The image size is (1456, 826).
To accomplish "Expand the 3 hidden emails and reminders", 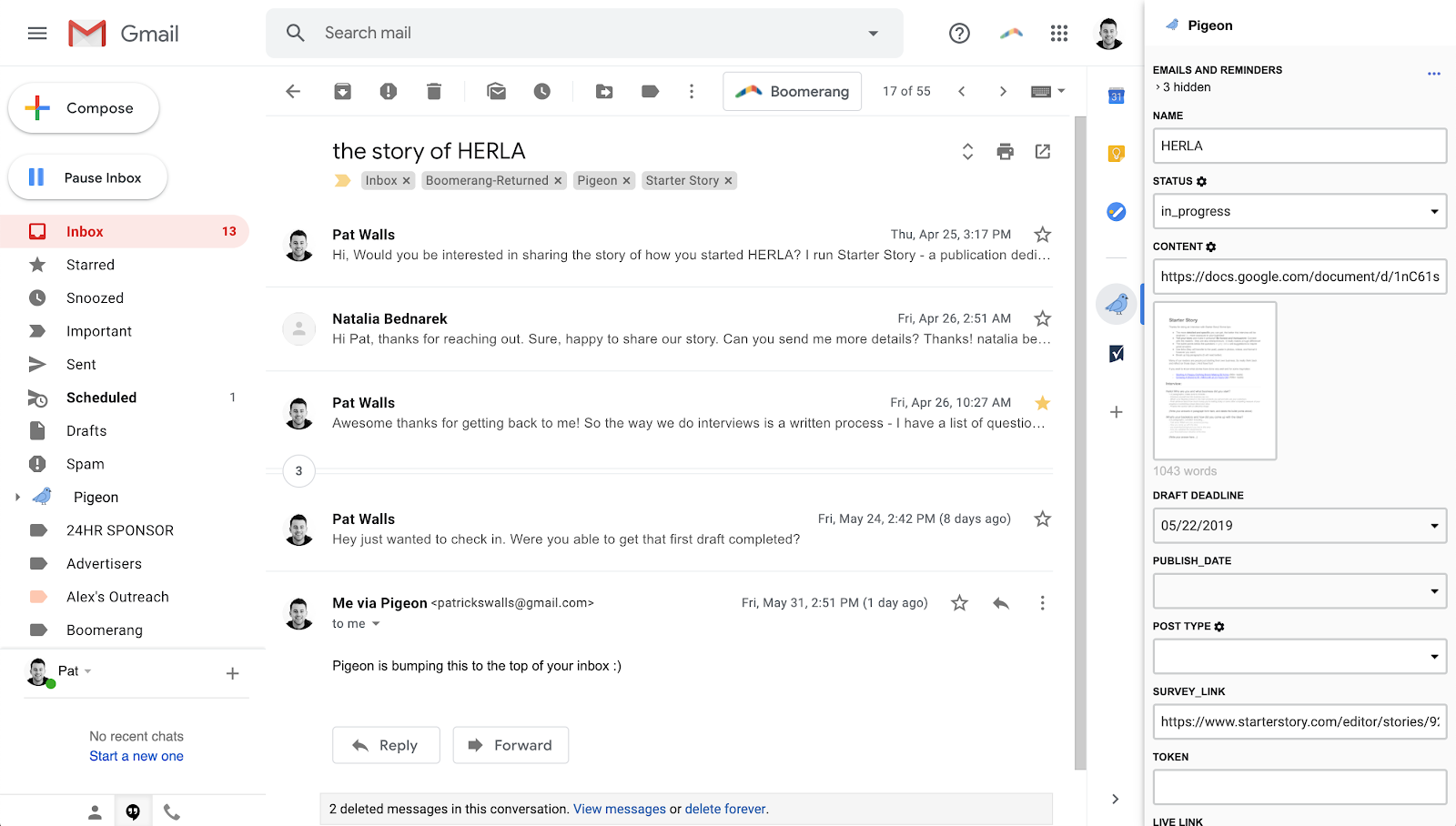I will coord(1184,87).
